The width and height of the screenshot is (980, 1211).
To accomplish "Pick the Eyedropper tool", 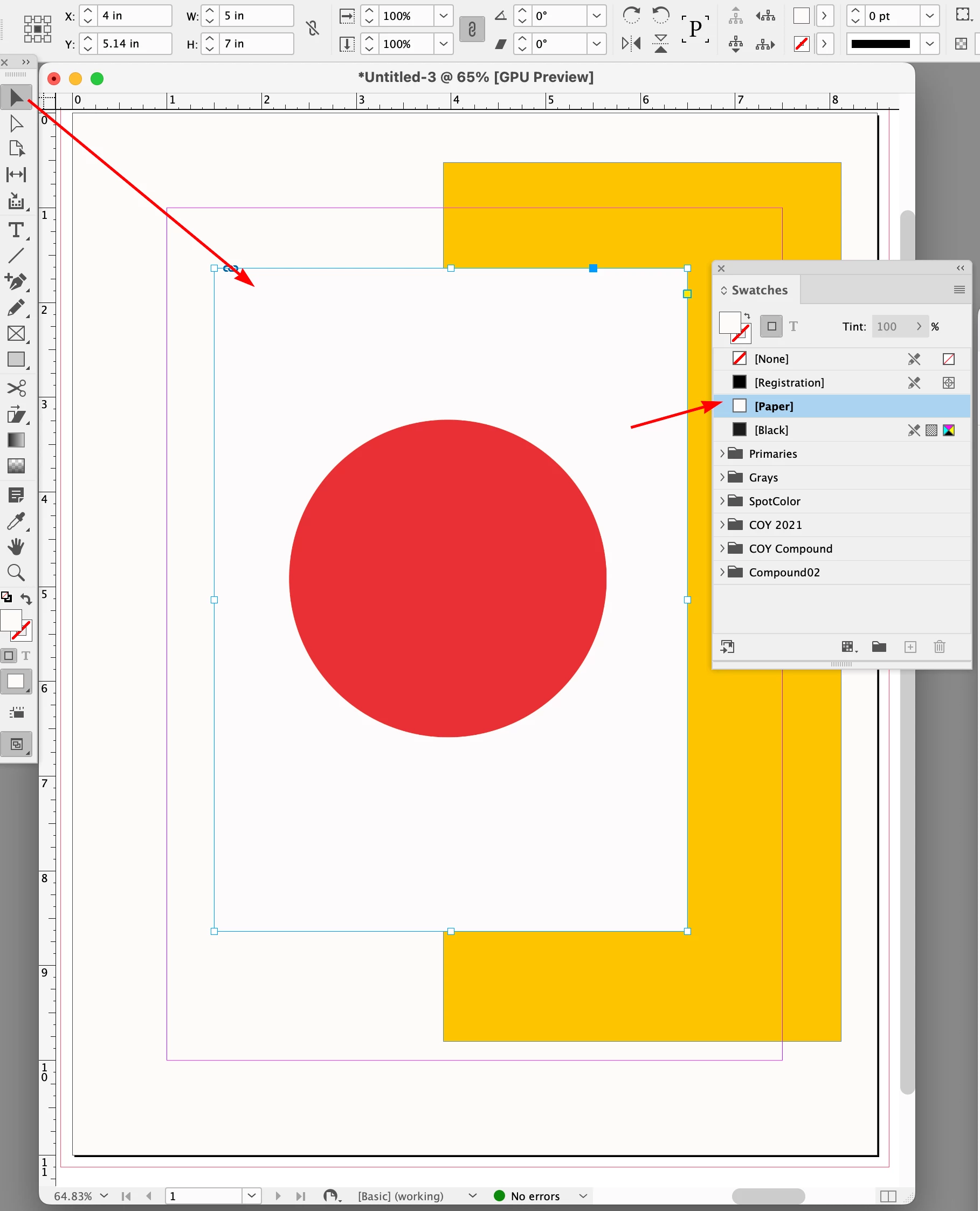I will pos(16,520).
